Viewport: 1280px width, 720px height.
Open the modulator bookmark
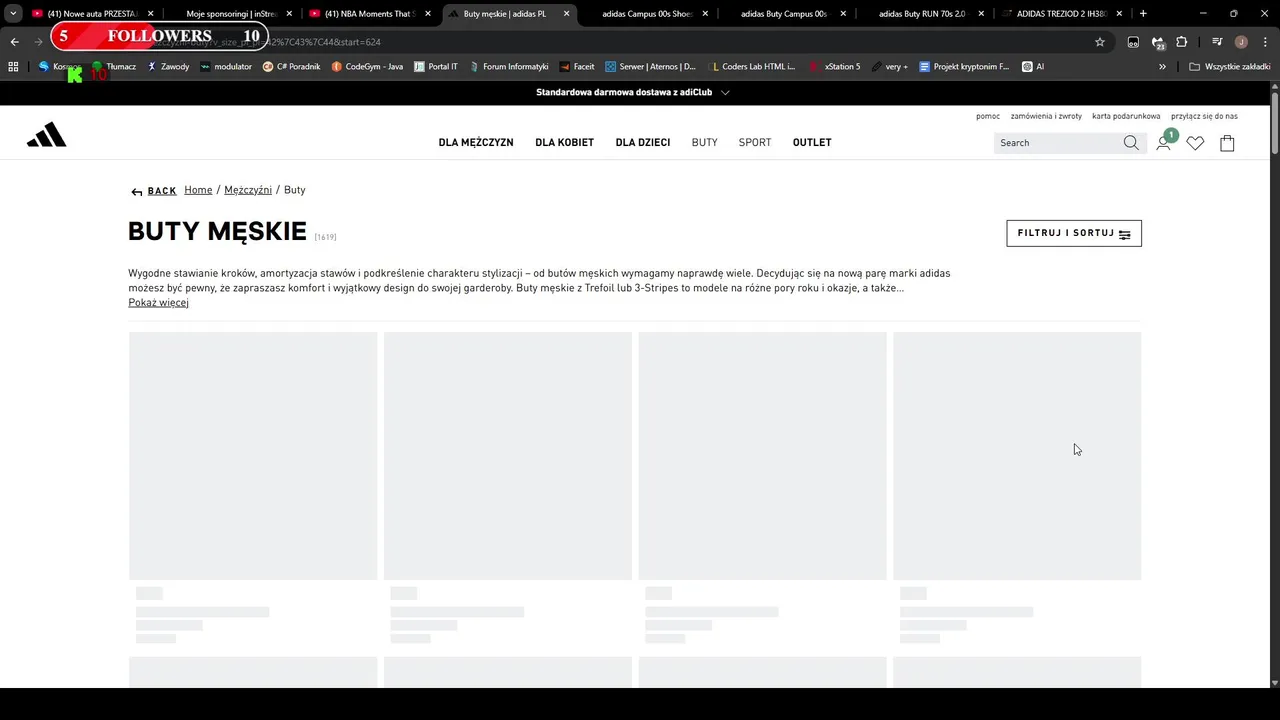pos(226,66)
